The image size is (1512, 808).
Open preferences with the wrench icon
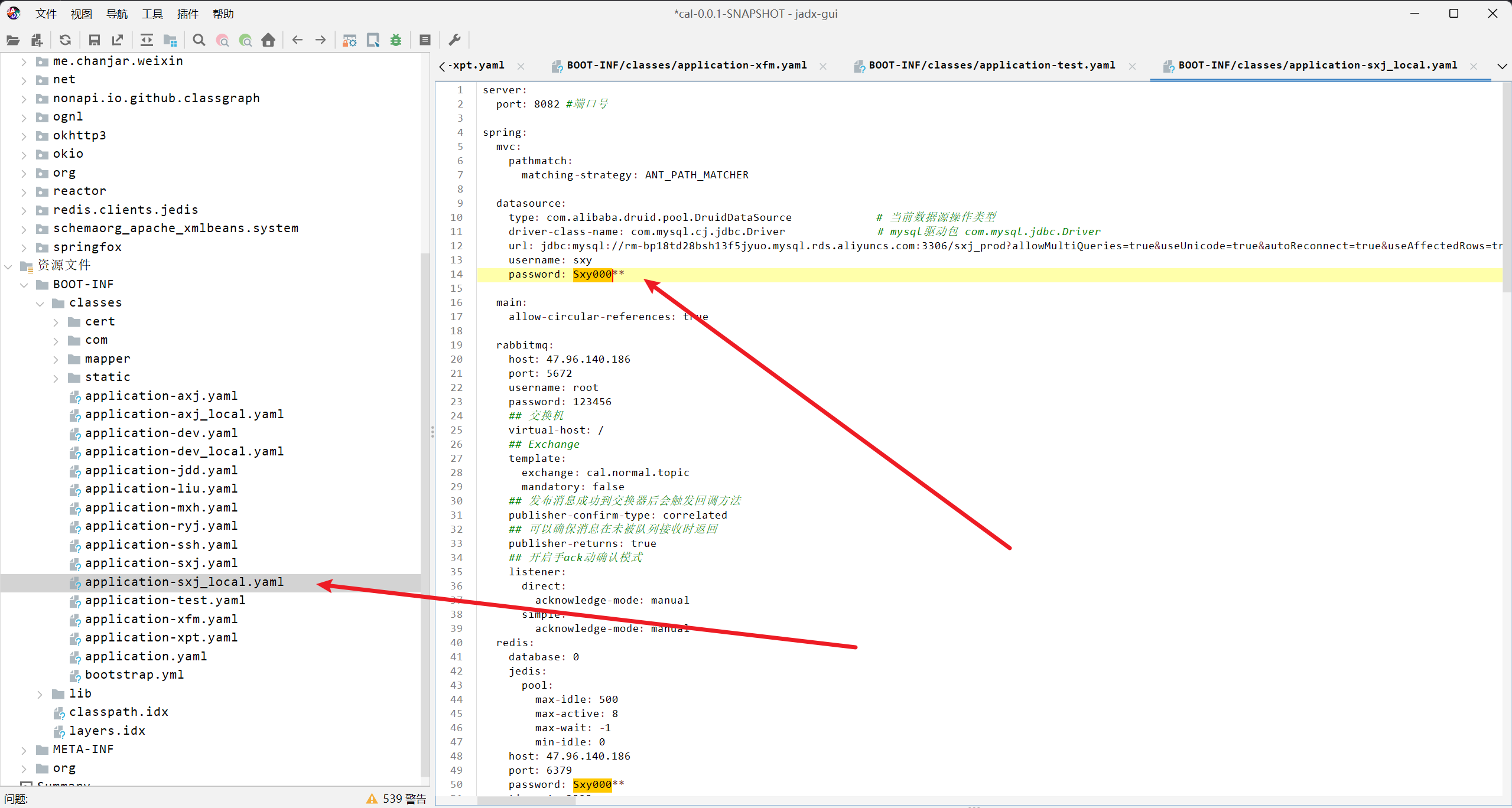(454, 40)
